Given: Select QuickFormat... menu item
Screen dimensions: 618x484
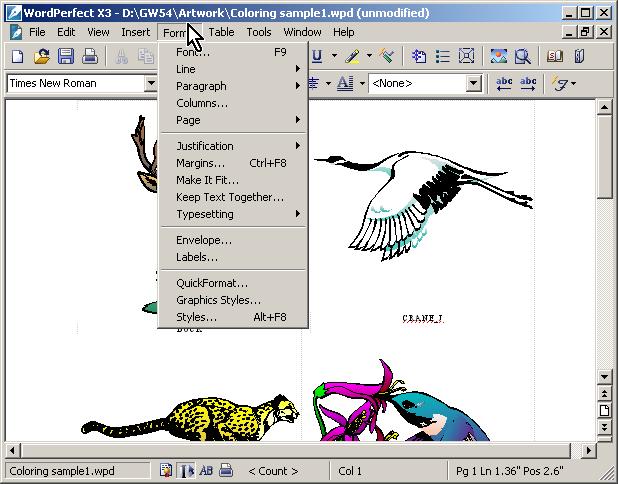Looking at the screenshot, I should (233, 283).
